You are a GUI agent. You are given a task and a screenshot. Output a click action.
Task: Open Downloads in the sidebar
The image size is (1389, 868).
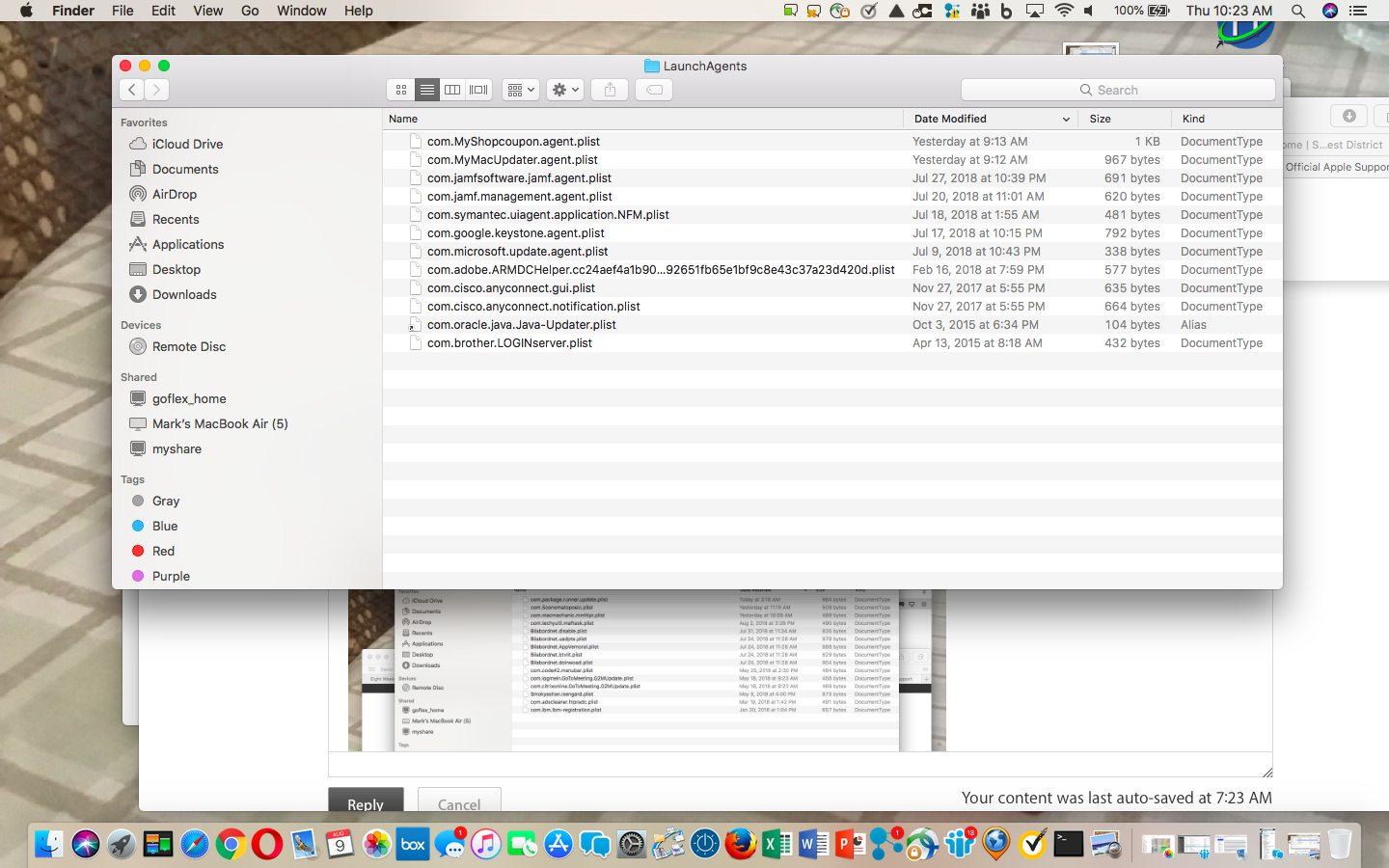click(184, 294)
